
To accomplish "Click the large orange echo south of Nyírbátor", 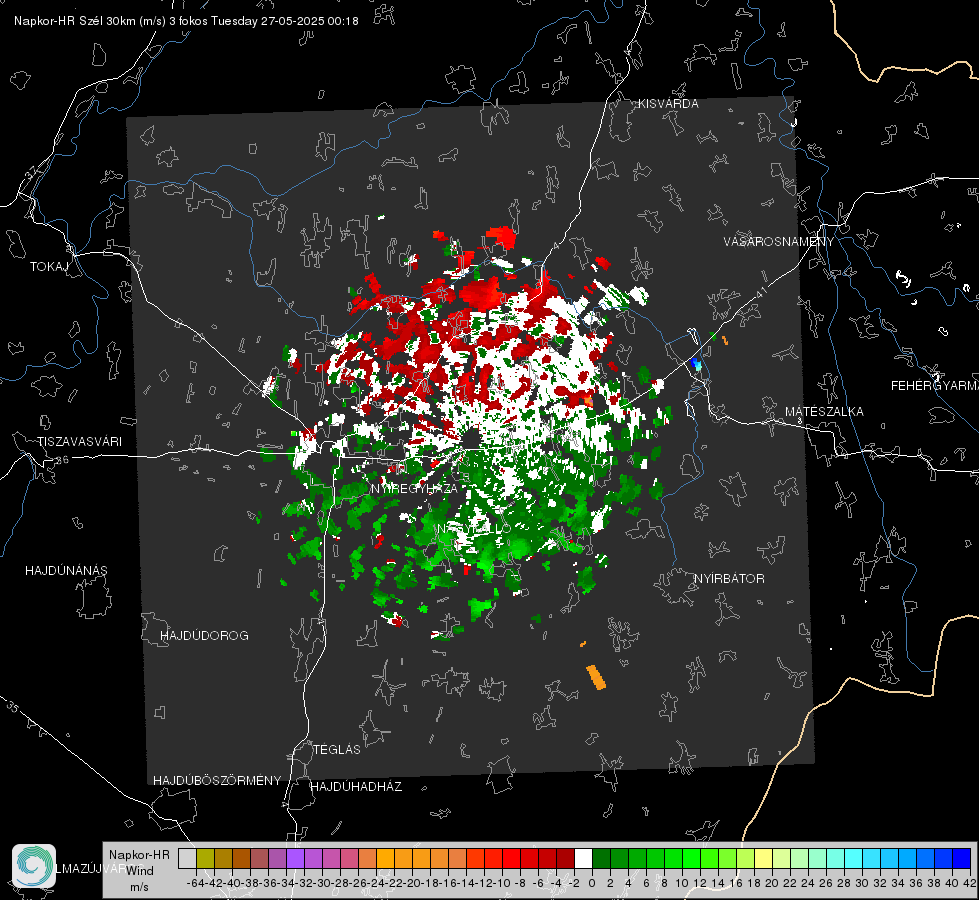I will coord(596,678).
